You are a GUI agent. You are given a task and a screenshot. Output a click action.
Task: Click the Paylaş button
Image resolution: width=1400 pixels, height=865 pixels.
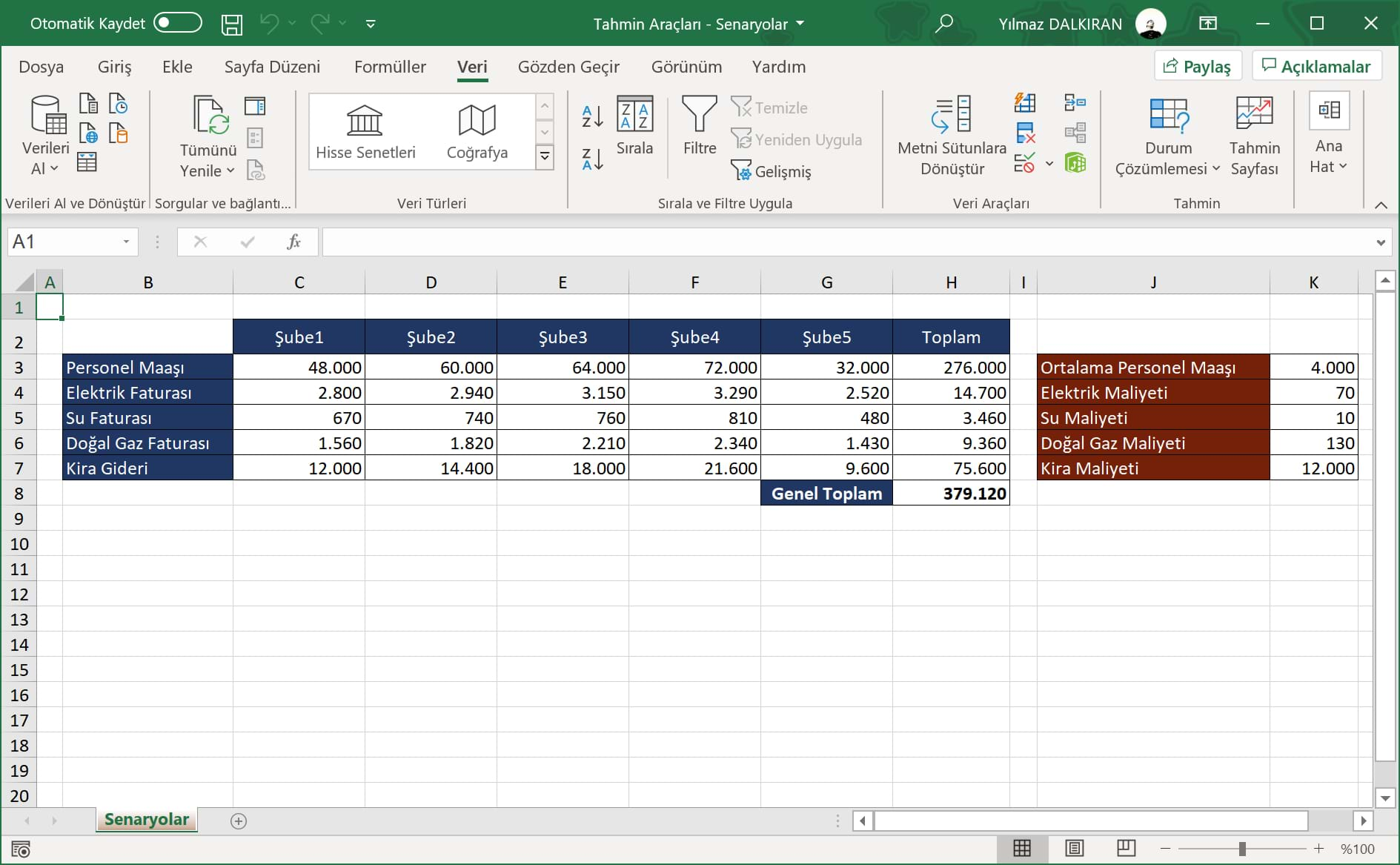pyautogui.click(x=1198, y=67)
